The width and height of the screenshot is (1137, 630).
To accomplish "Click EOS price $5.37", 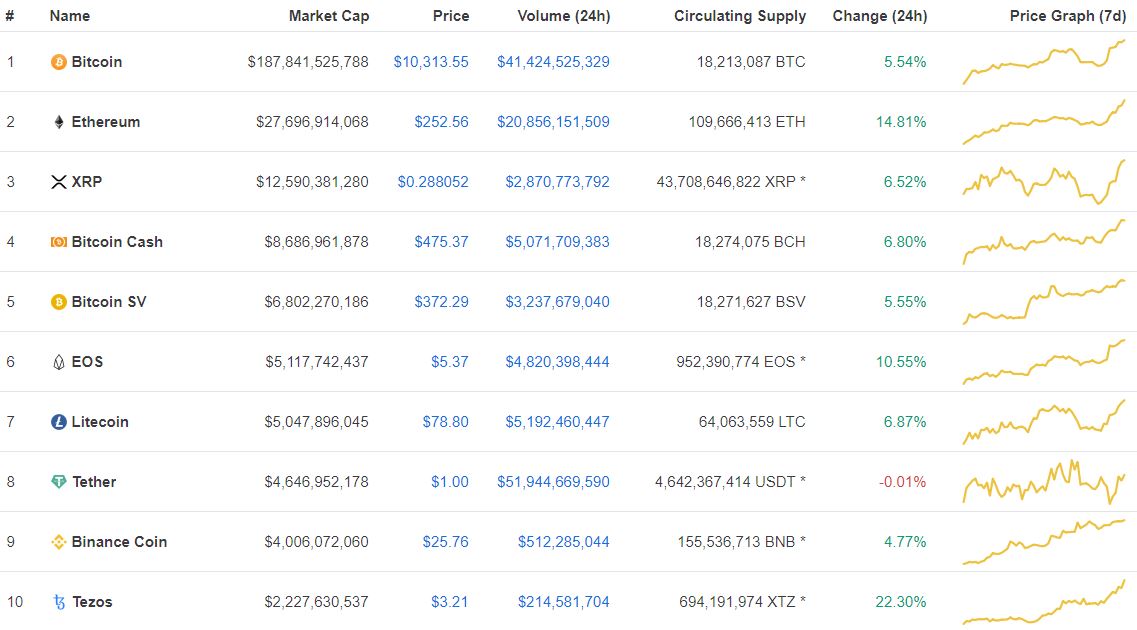I will [450, 362].
